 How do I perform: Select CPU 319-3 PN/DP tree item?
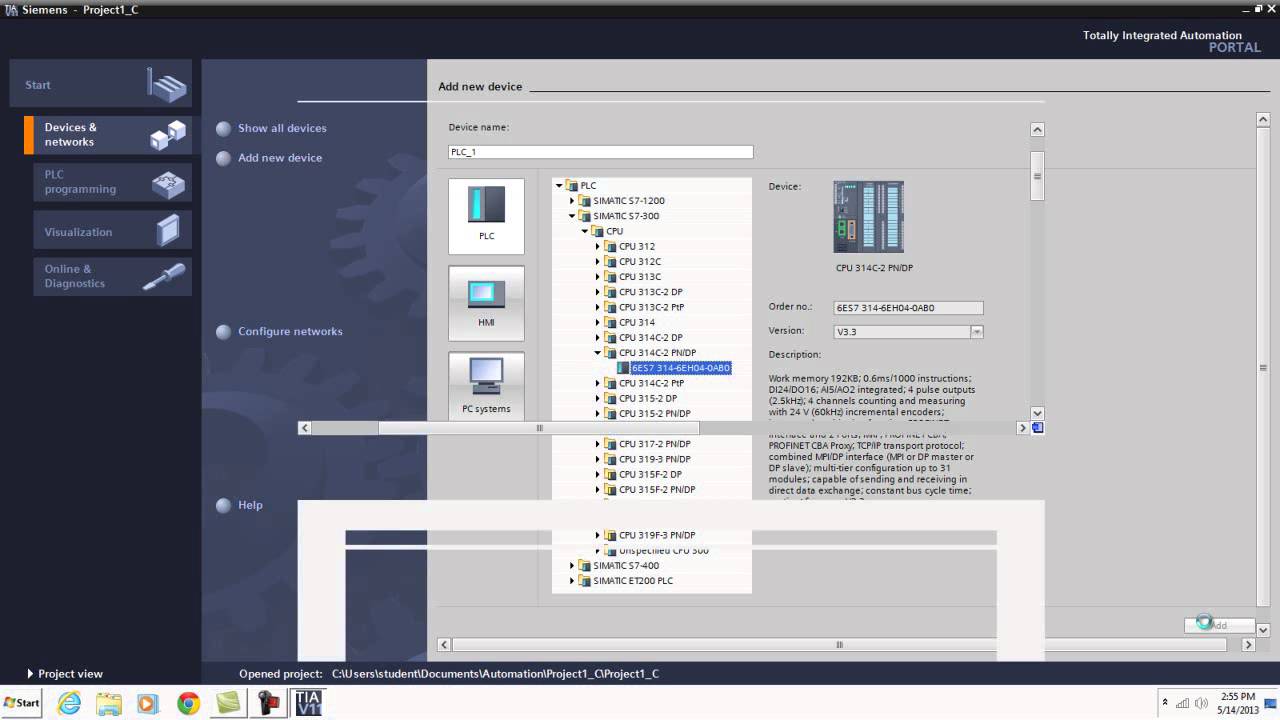pyautogui.click(x=655, y=459)
